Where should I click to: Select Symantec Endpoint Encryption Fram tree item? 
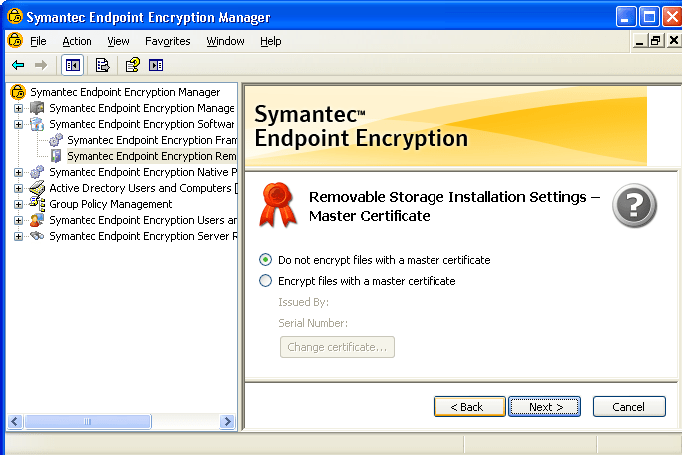click(x=152, y=140)
